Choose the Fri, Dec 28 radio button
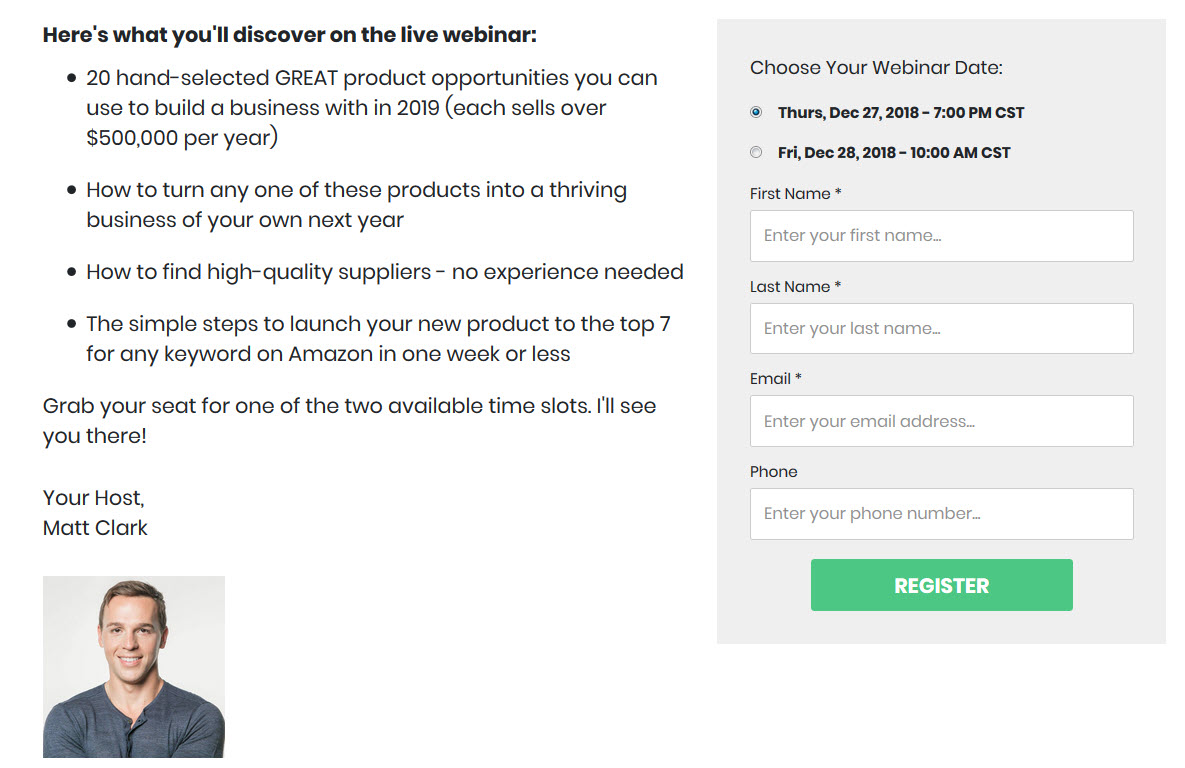 click(x=756, y=153)
